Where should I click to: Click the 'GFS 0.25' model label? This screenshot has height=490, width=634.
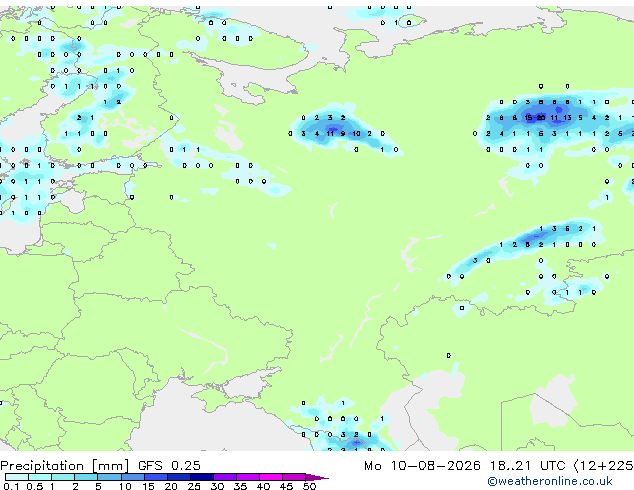pos(169,466)
